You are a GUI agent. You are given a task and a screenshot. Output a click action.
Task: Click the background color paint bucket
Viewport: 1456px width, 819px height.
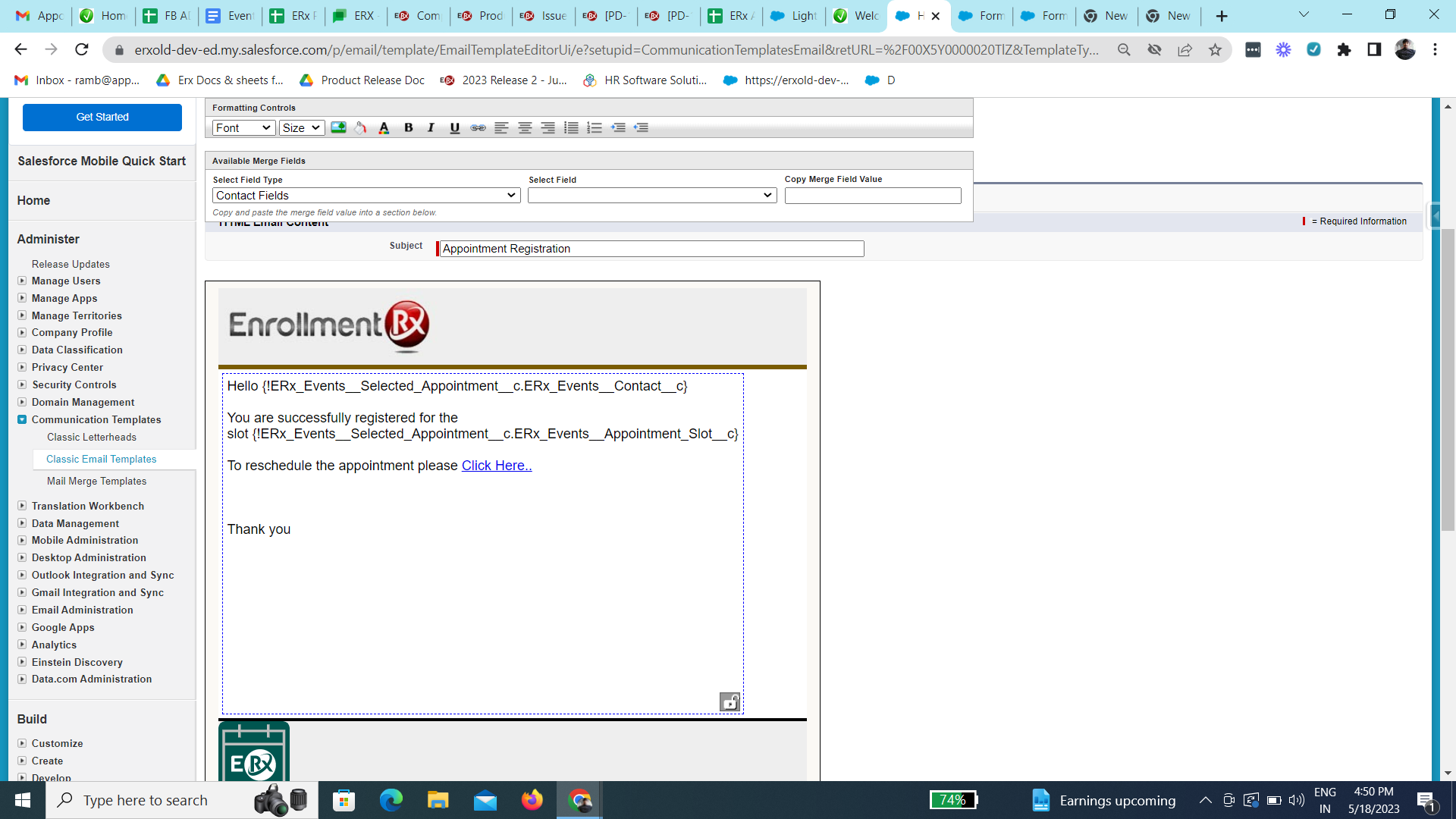pyautogui.click(x=361, y=127)
